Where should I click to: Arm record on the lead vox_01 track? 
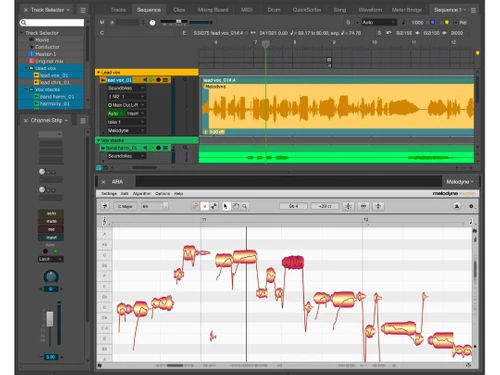(158, 80)
